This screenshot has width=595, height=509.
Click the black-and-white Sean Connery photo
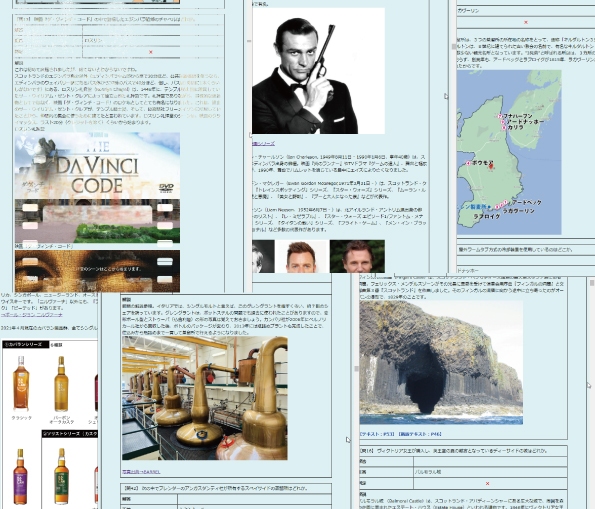[318, 71]
